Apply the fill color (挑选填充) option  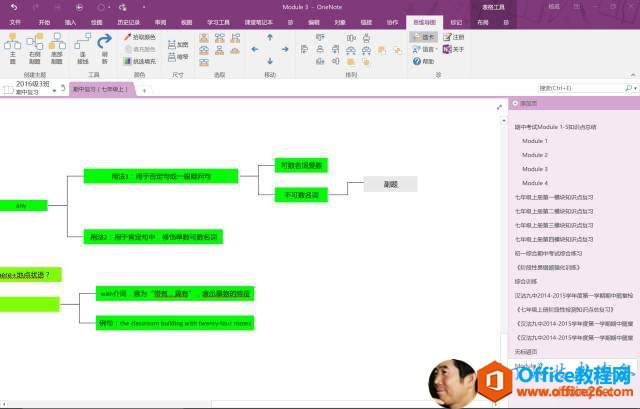click(139, 61)
